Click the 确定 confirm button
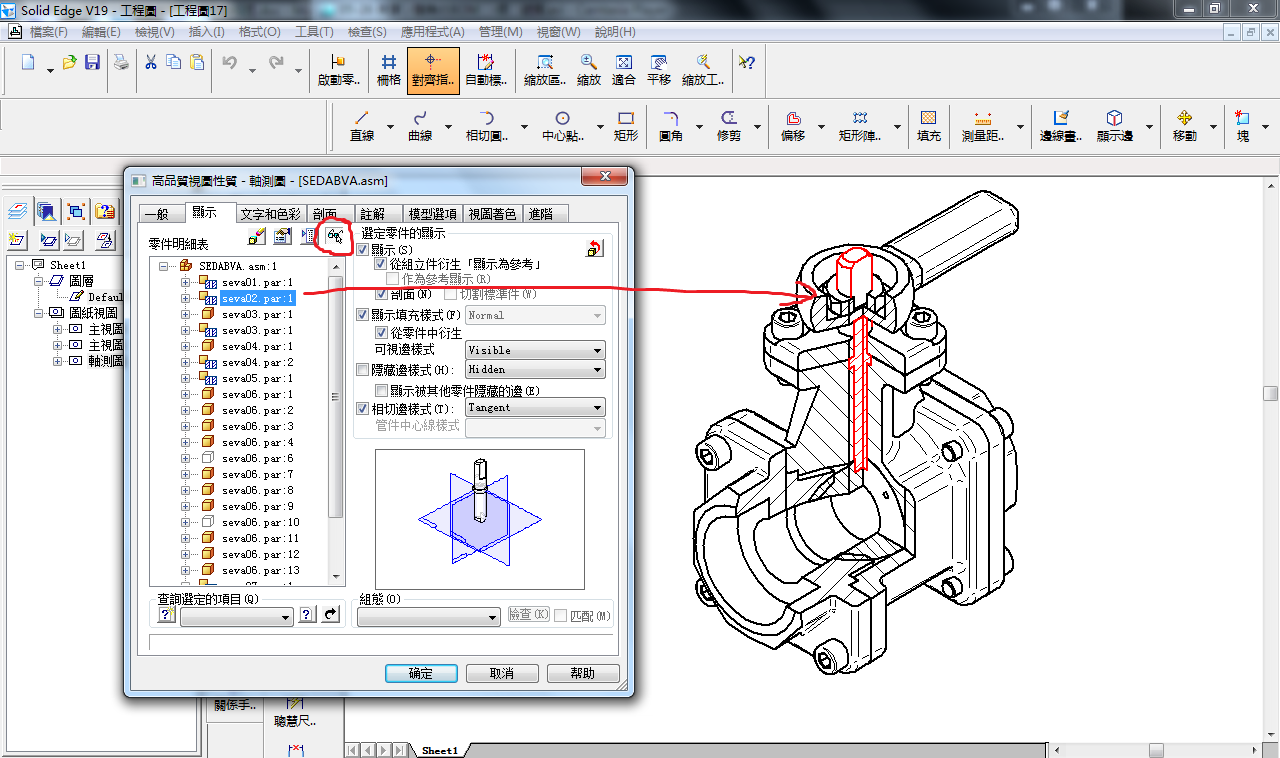This screenshot has width=1280, height=758. coord(421,674)
